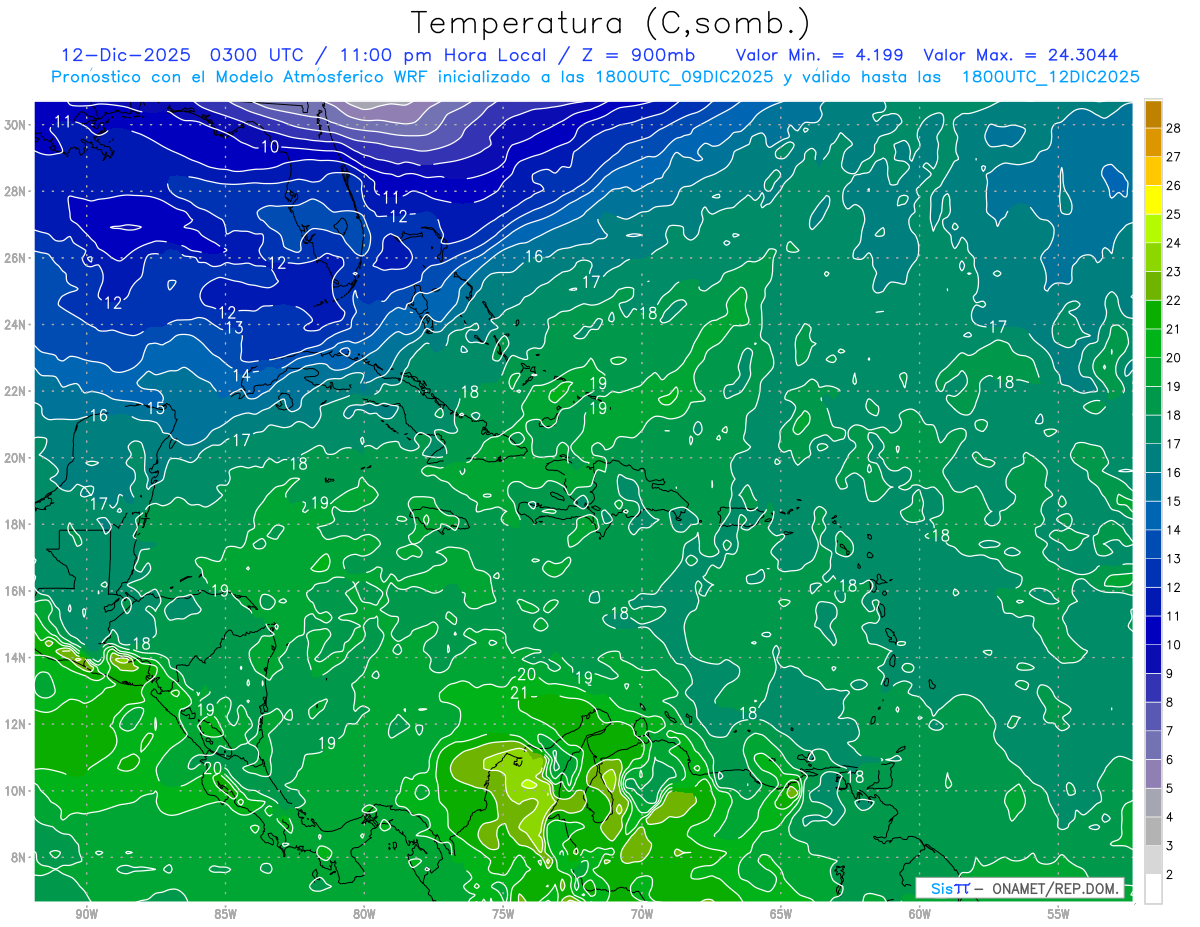Click the white swatch below colorbar value 2
The height and width of the screenshot is (927, 1200).
(x=1153, y=888)
